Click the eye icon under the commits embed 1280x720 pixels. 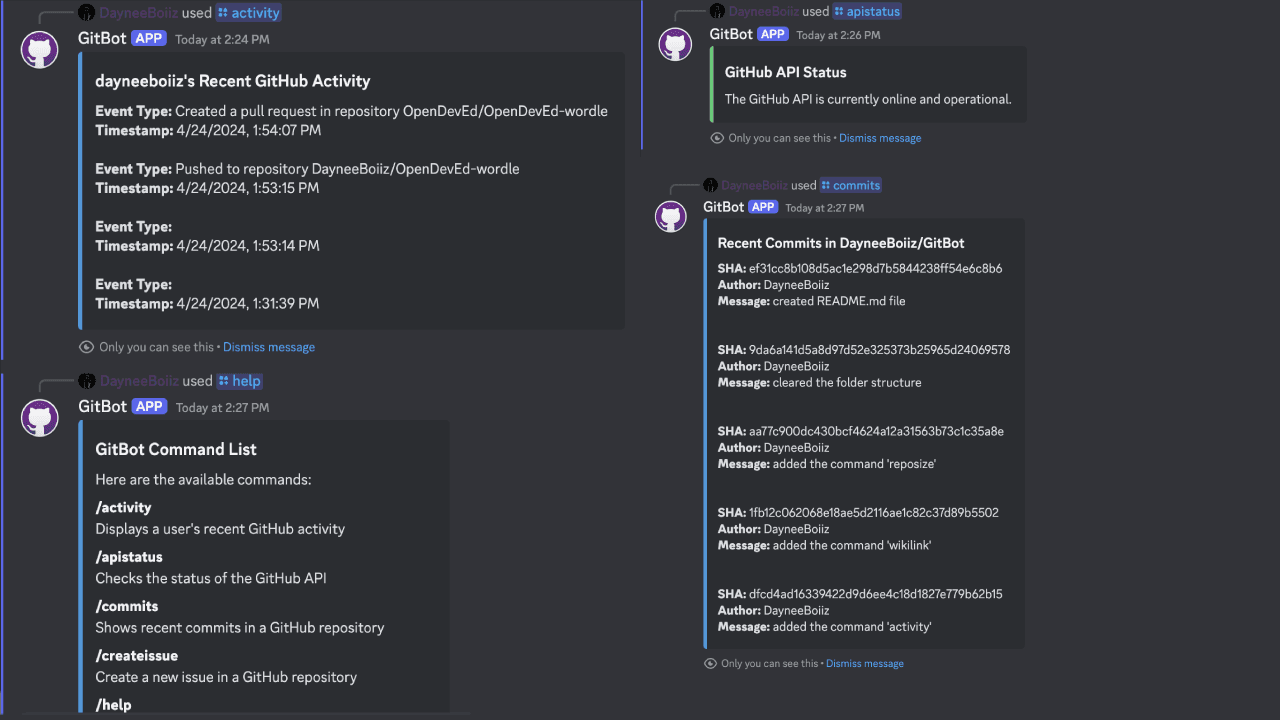pyautogui.click(x=710, y=663)
